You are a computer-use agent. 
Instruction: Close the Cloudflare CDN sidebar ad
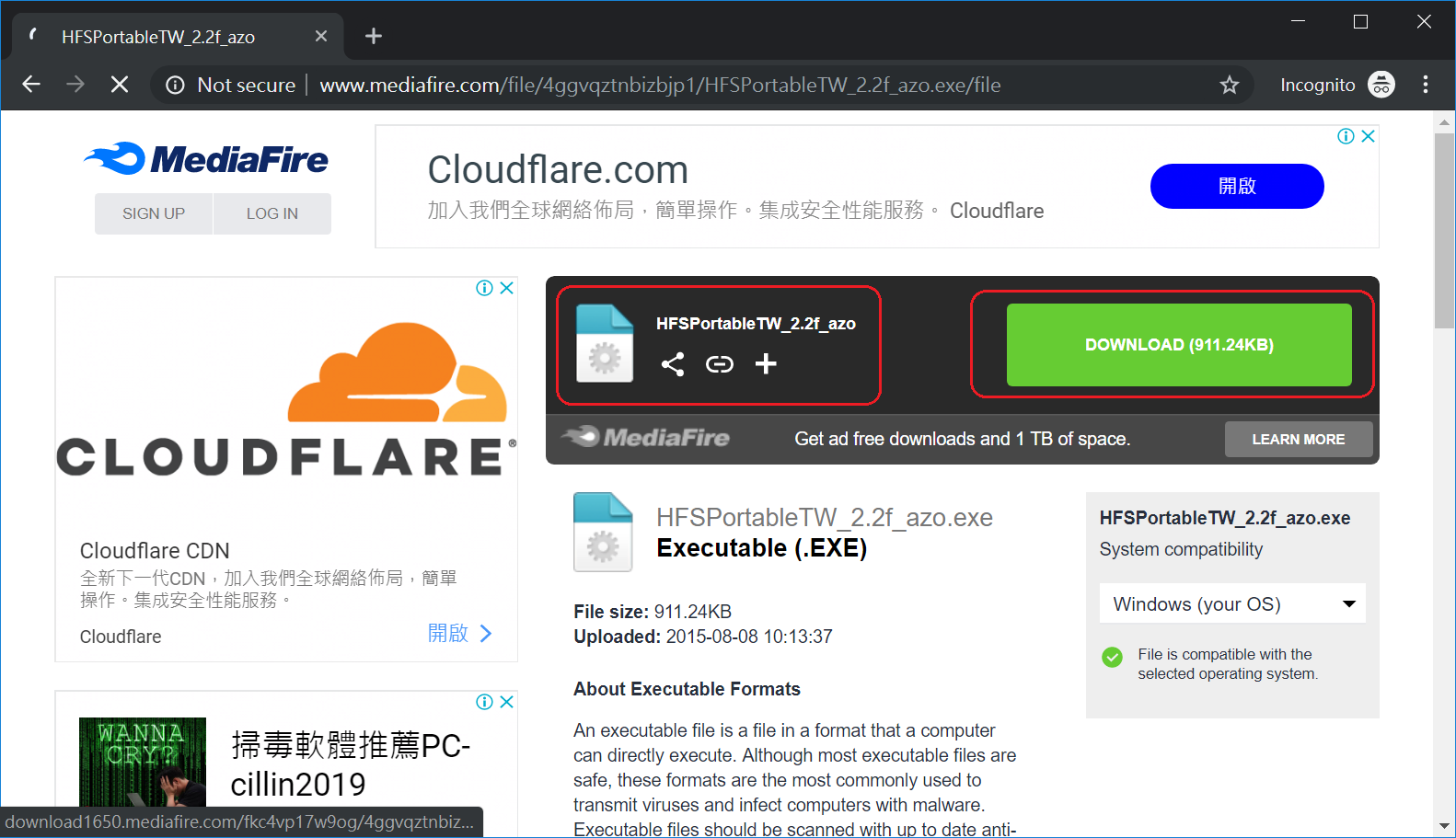(x=507, y=288)
